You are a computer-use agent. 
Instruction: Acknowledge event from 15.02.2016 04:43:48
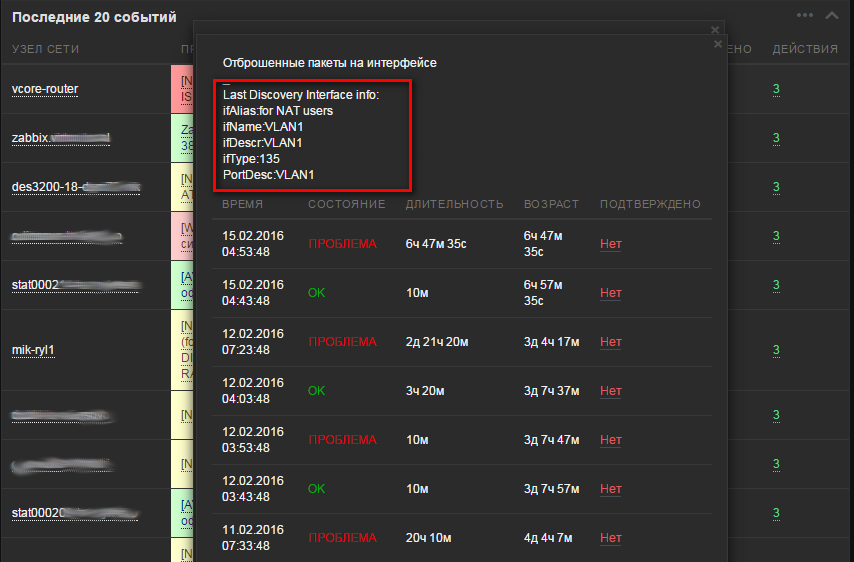[x=611, y=293]
